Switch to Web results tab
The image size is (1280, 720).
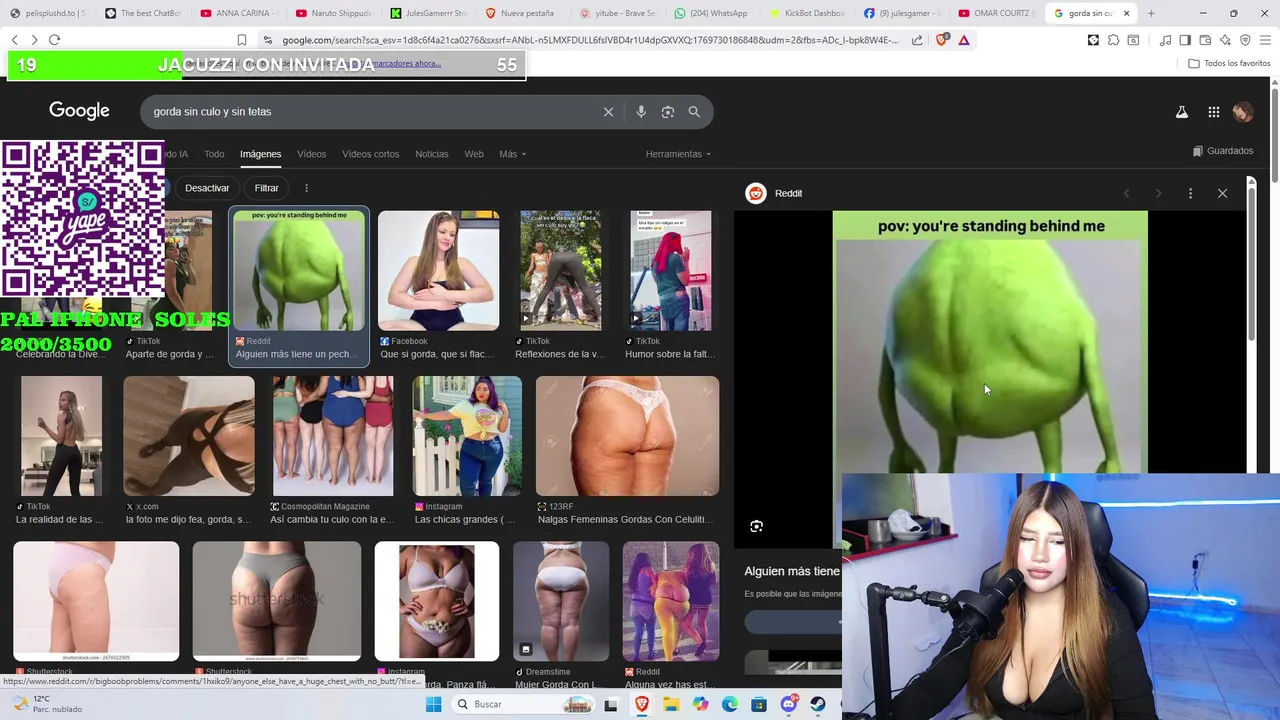click(474, 154)
